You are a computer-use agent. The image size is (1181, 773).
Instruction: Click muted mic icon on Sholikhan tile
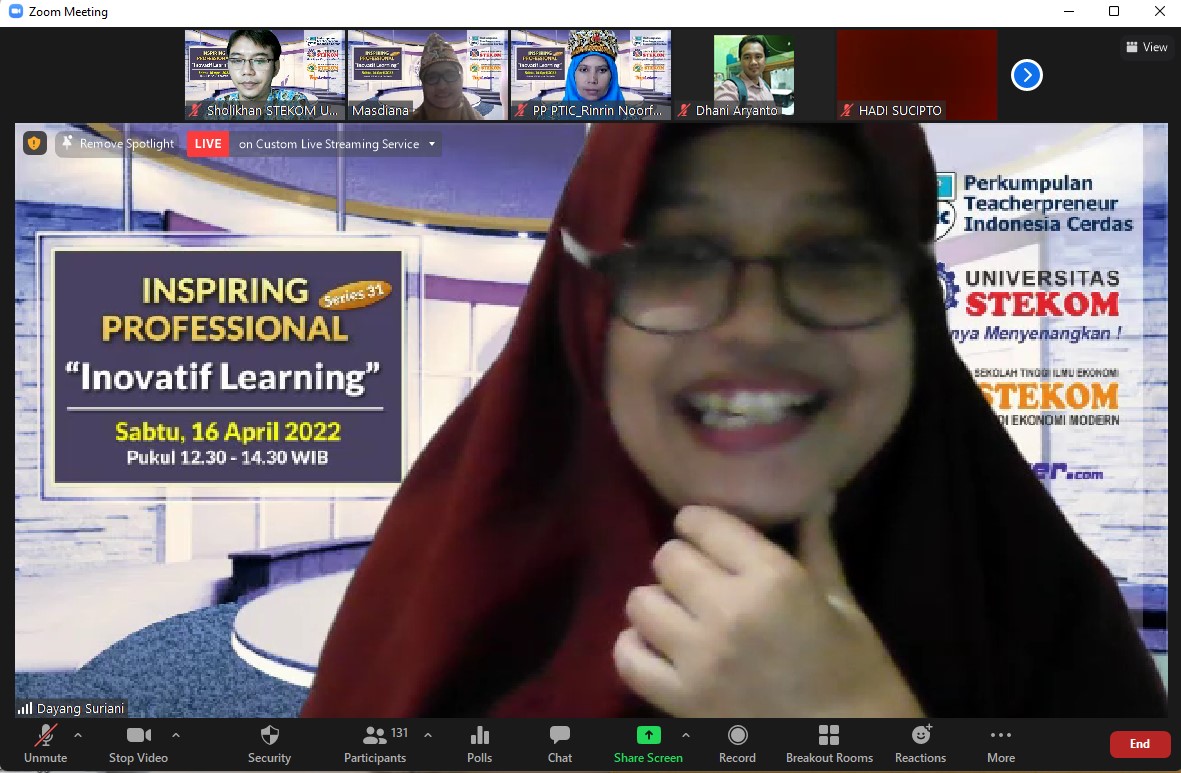195,110
